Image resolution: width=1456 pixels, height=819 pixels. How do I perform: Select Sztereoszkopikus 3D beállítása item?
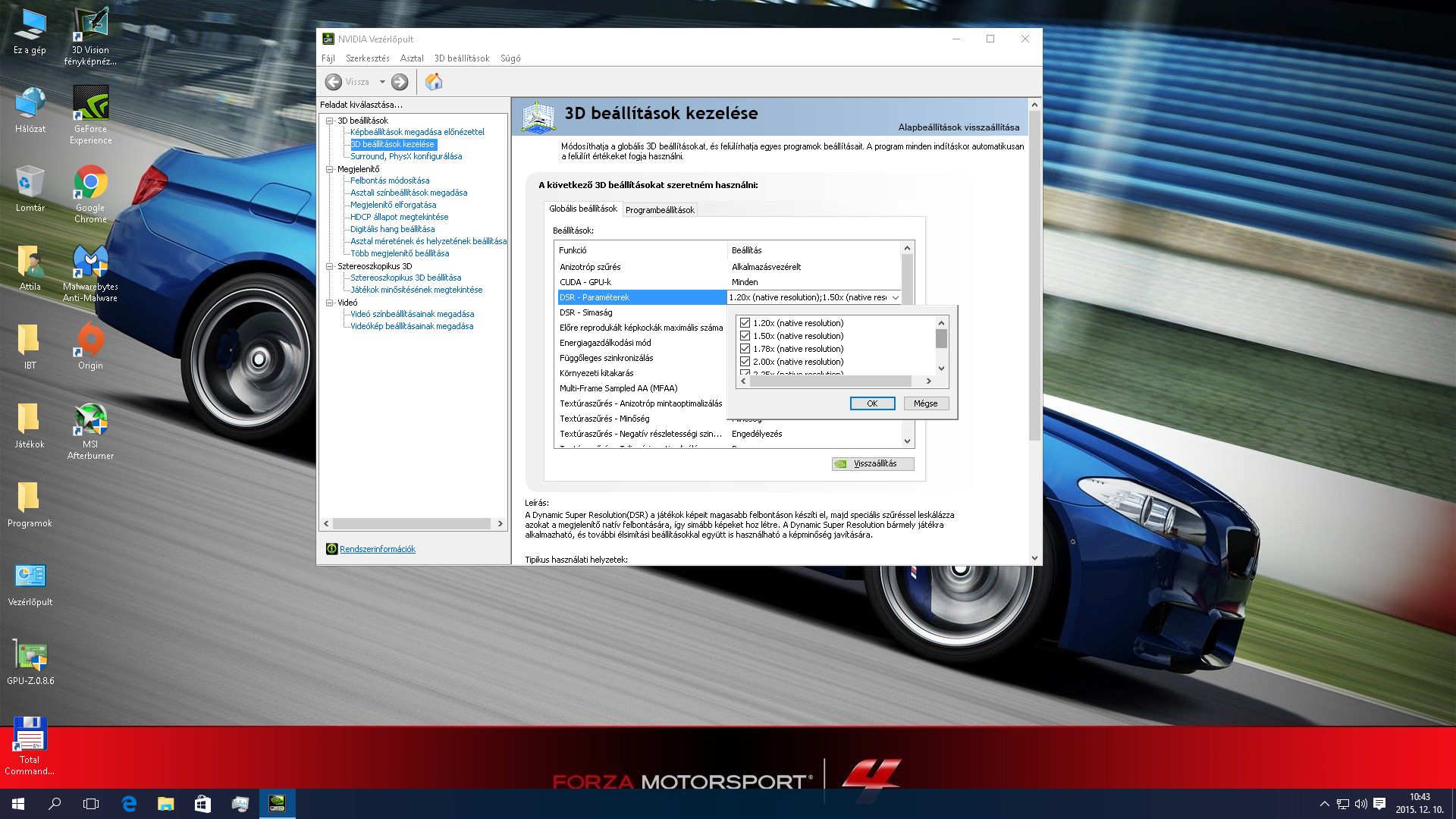click(406, 278)
